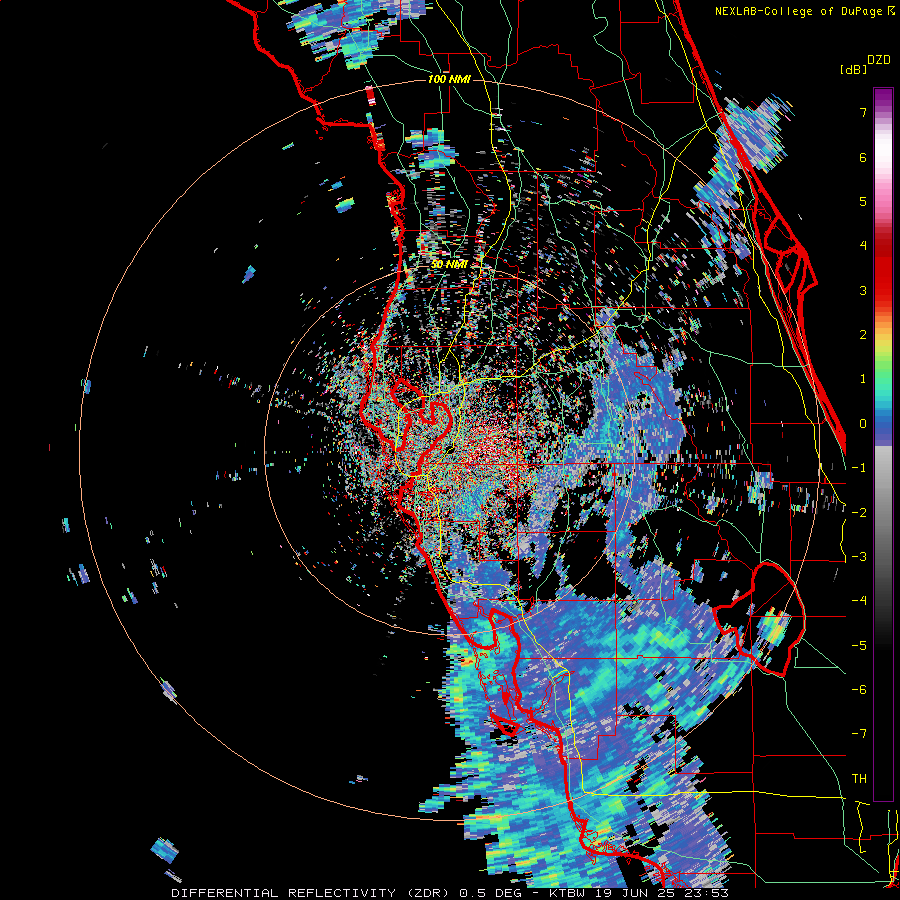
Task: Click the 50 NMI range ring label
Action: (x=449, y=264)
